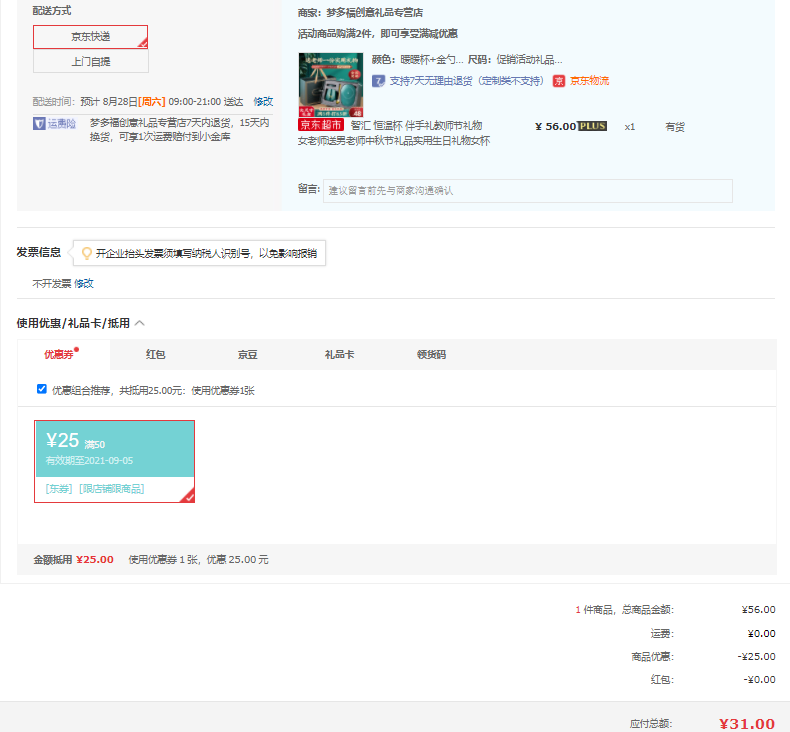Click the [限店铺限商品] coupon label
The height and width of the screenshot is (732, 790).
[112, 489]
